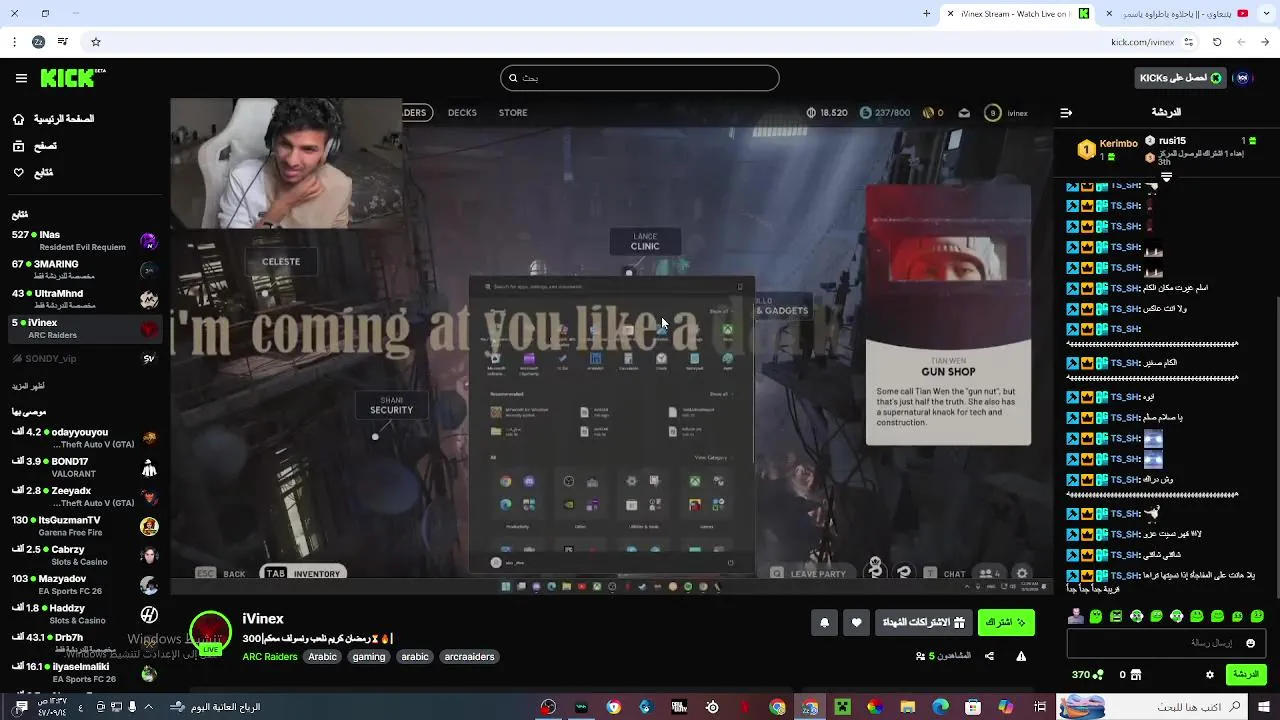Select the lowercase 'arabic' tag chip
This screenshot has height=720, width=1280.
click(415, 657)
